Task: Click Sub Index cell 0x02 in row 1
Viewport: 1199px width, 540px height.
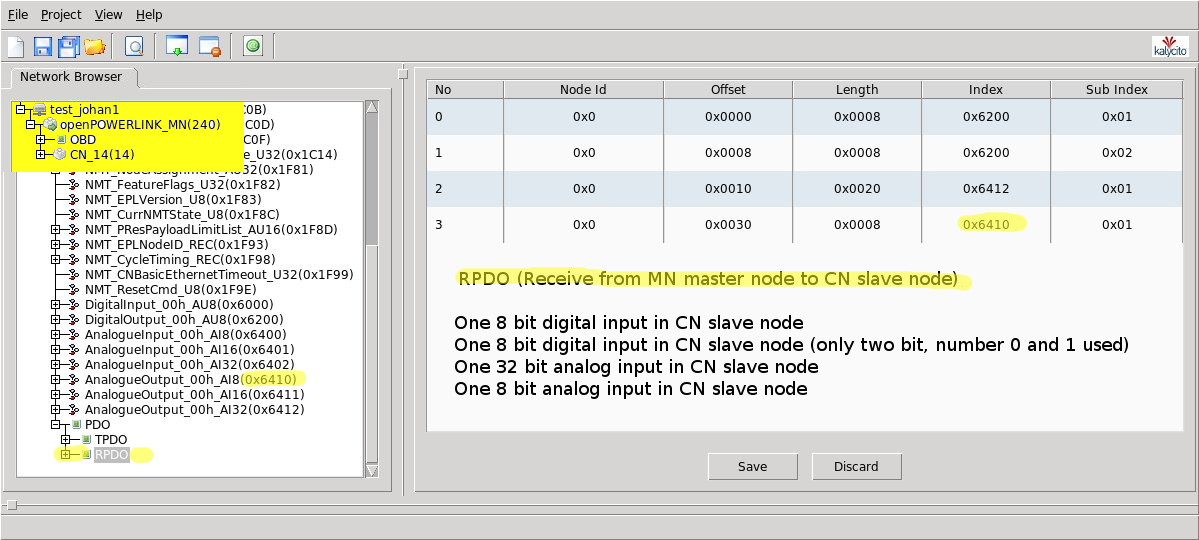Action: 1116,153
